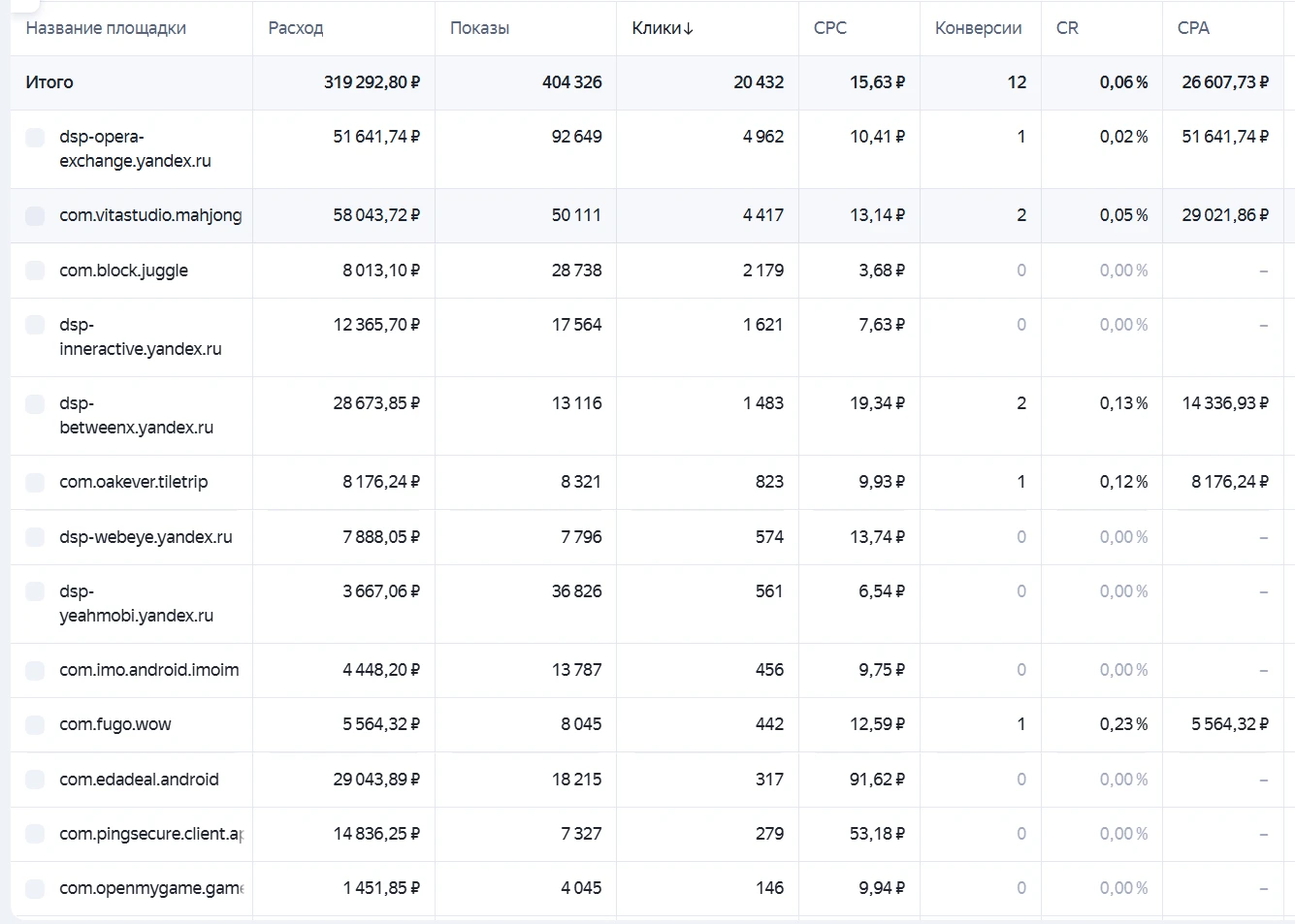The width and height of the screenshot is (1295, 924).
Task: Check the box for com.edadeal.android
Action: [x=35, y=780]
